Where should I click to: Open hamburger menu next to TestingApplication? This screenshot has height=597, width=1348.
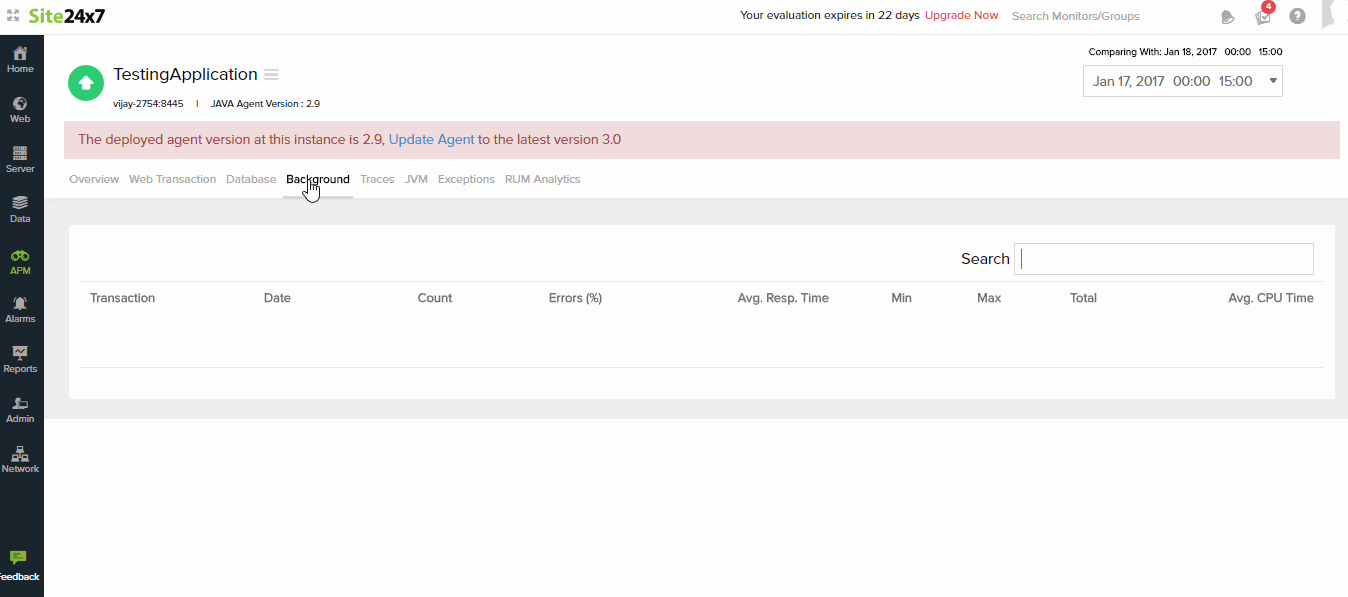[271, 75]
